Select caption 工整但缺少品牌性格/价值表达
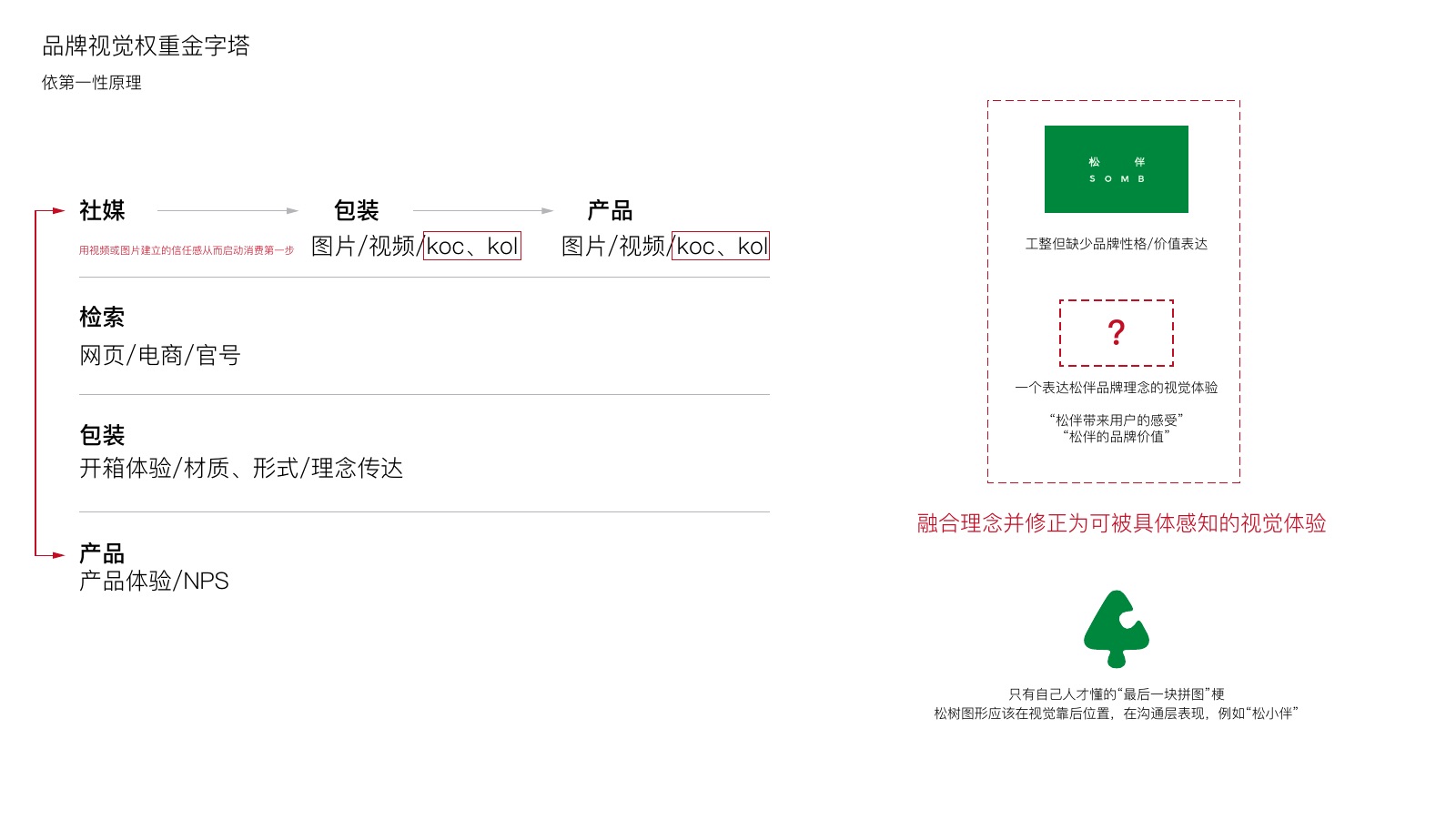This screenshot has height=820, width=1456. [x=1117, y=244]
